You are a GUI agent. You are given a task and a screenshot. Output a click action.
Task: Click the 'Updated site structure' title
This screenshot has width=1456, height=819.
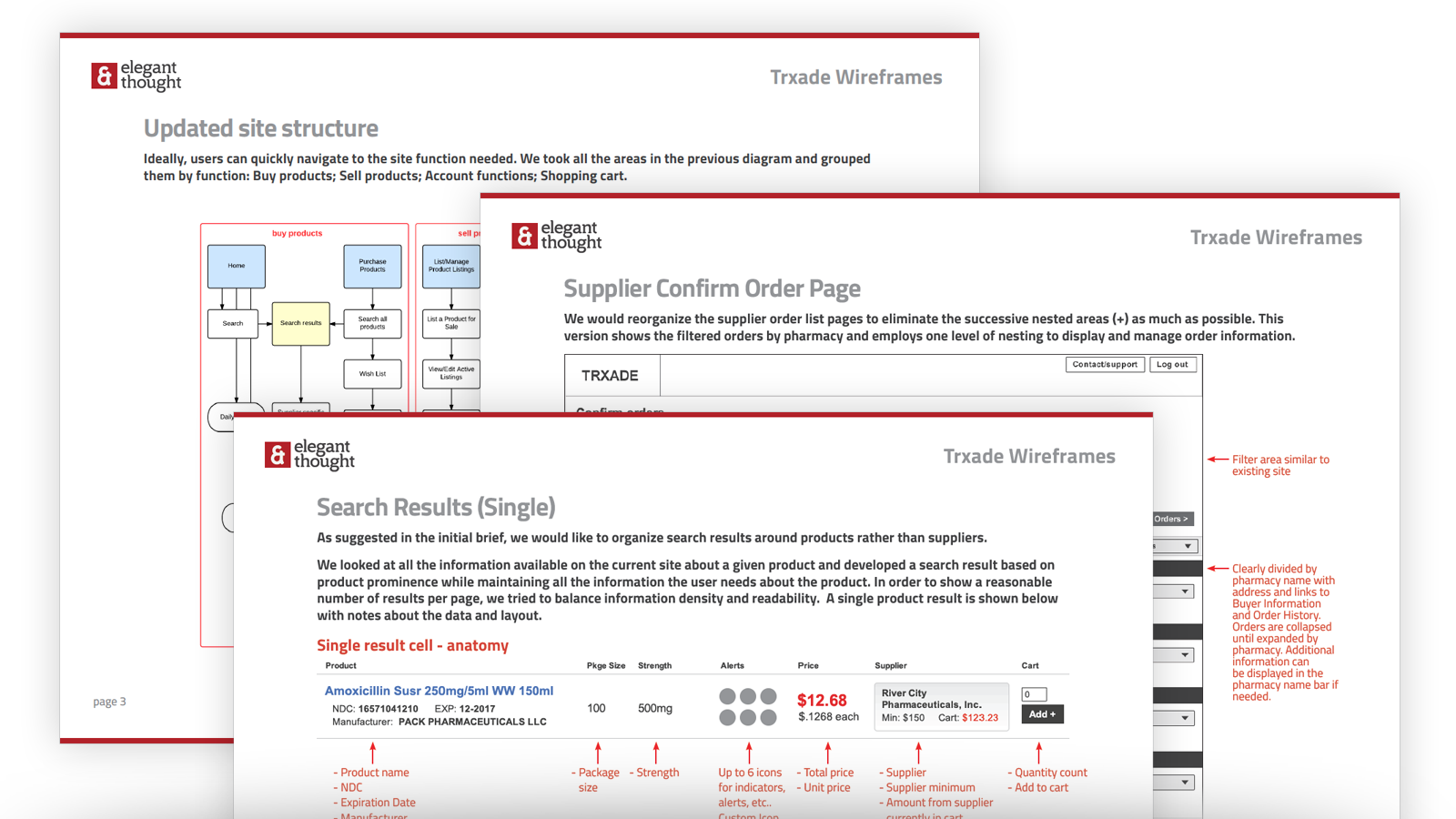[x=260, y=128]
